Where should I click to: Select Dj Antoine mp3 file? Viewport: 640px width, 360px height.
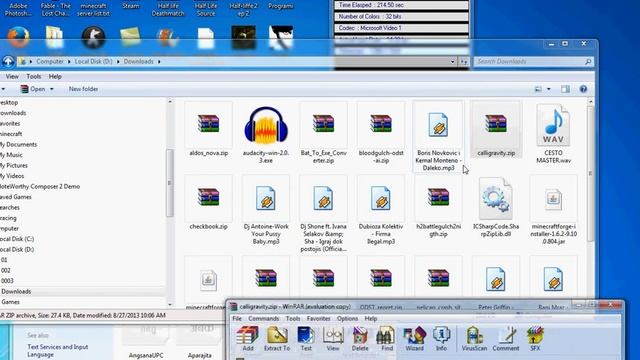266,211
